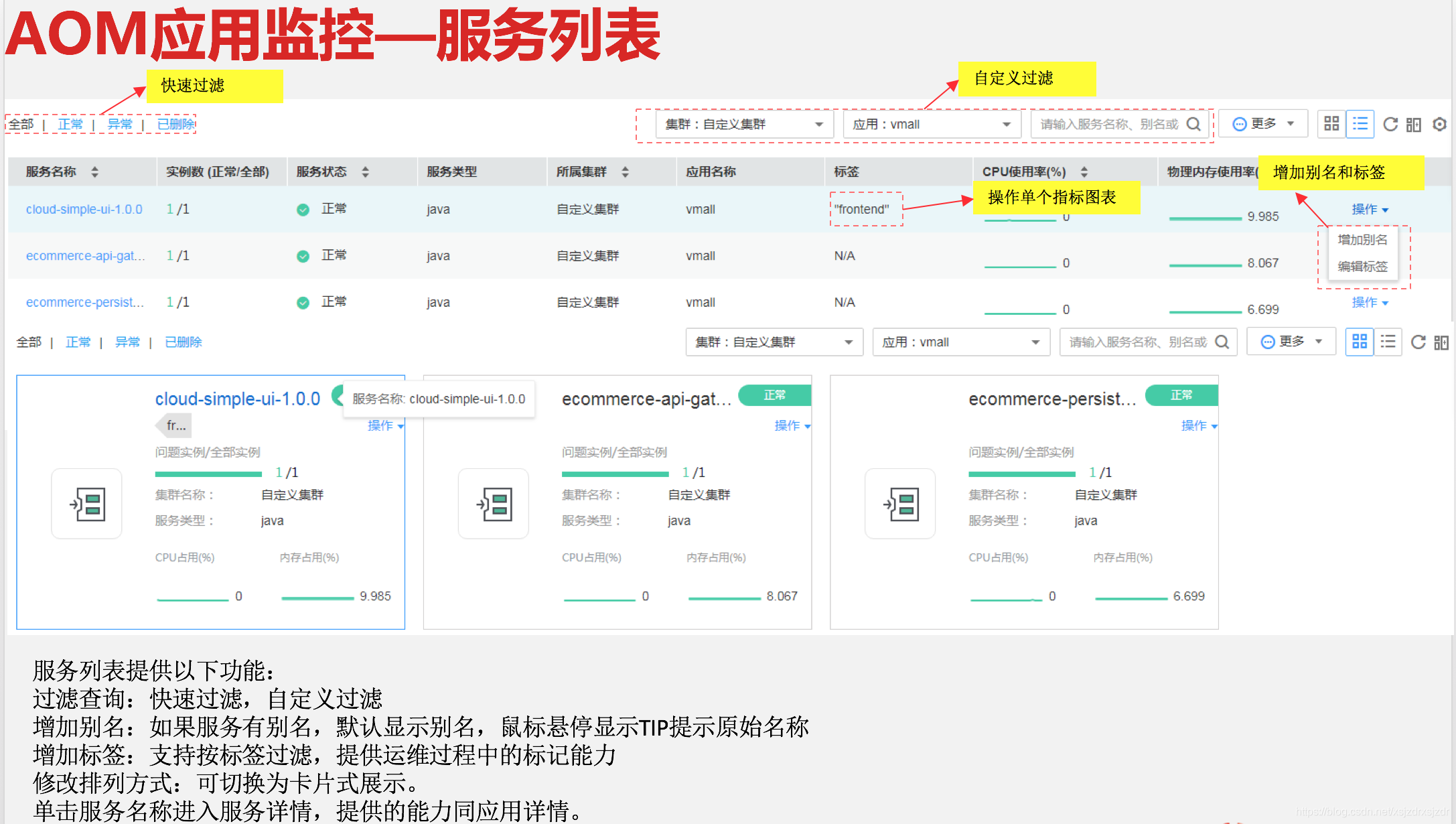Open ecommerce-api-gat... service link in table
This screenshot has width=1456, height=824.
85,256
